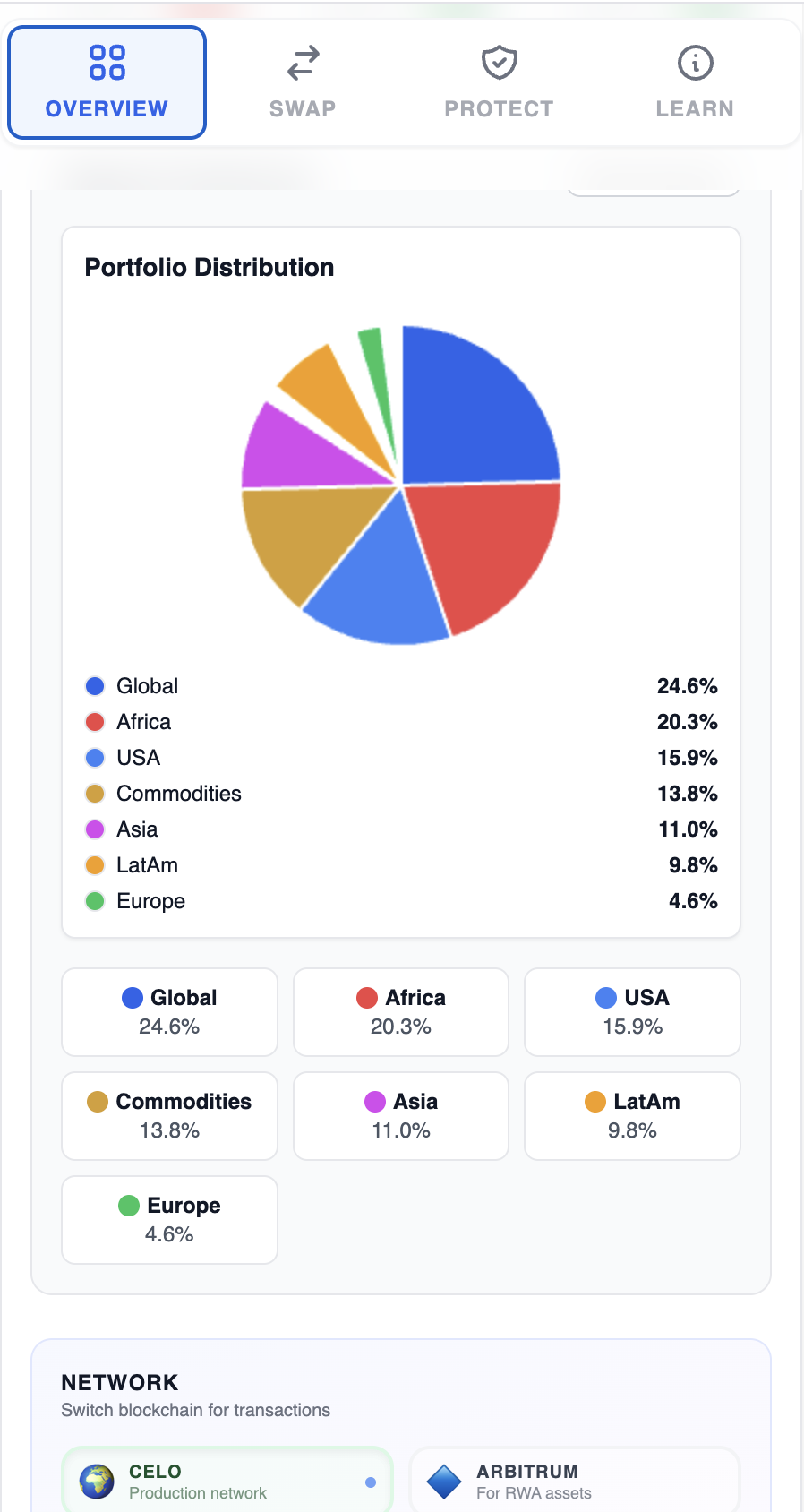This screenshot has height=1512, width=804.
Task: Click the Celo globe icon
Action: point(97,1482)
